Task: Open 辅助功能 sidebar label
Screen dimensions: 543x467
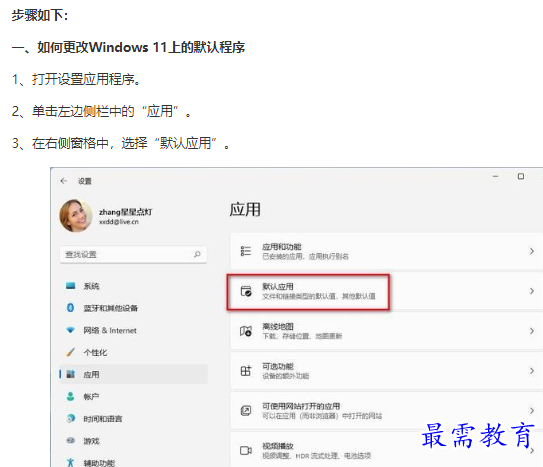Action: (99, 463)
